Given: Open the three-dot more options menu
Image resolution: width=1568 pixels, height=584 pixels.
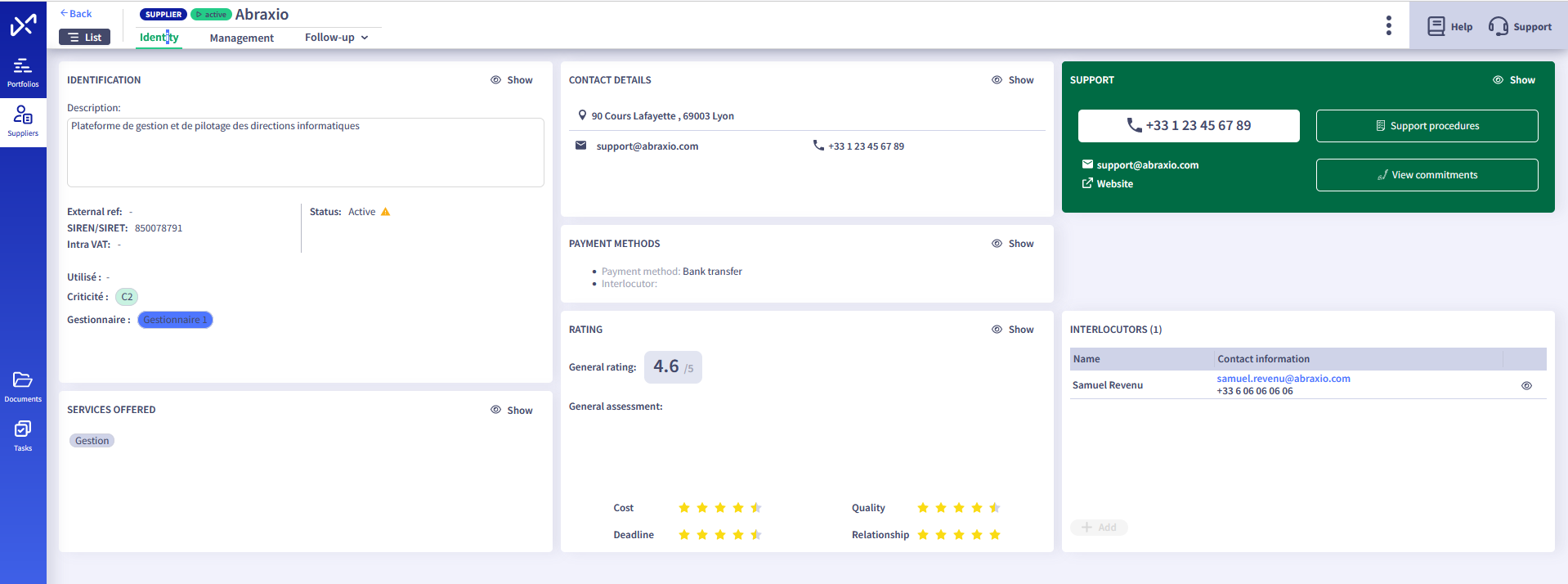Looking at the screenshot, I should click(1388, 25).
